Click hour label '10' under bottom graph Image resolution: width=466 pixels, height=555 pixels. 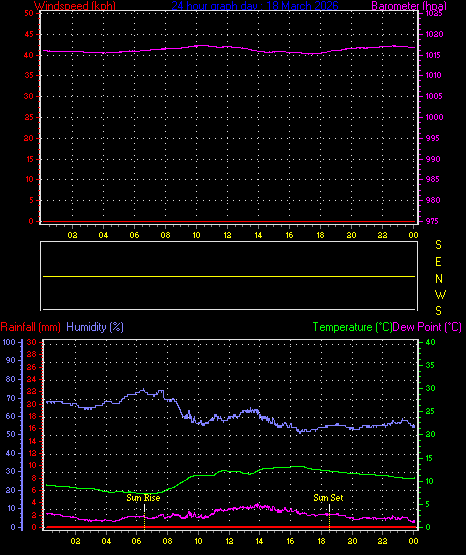pyautogui.click(x=198, y=541)
